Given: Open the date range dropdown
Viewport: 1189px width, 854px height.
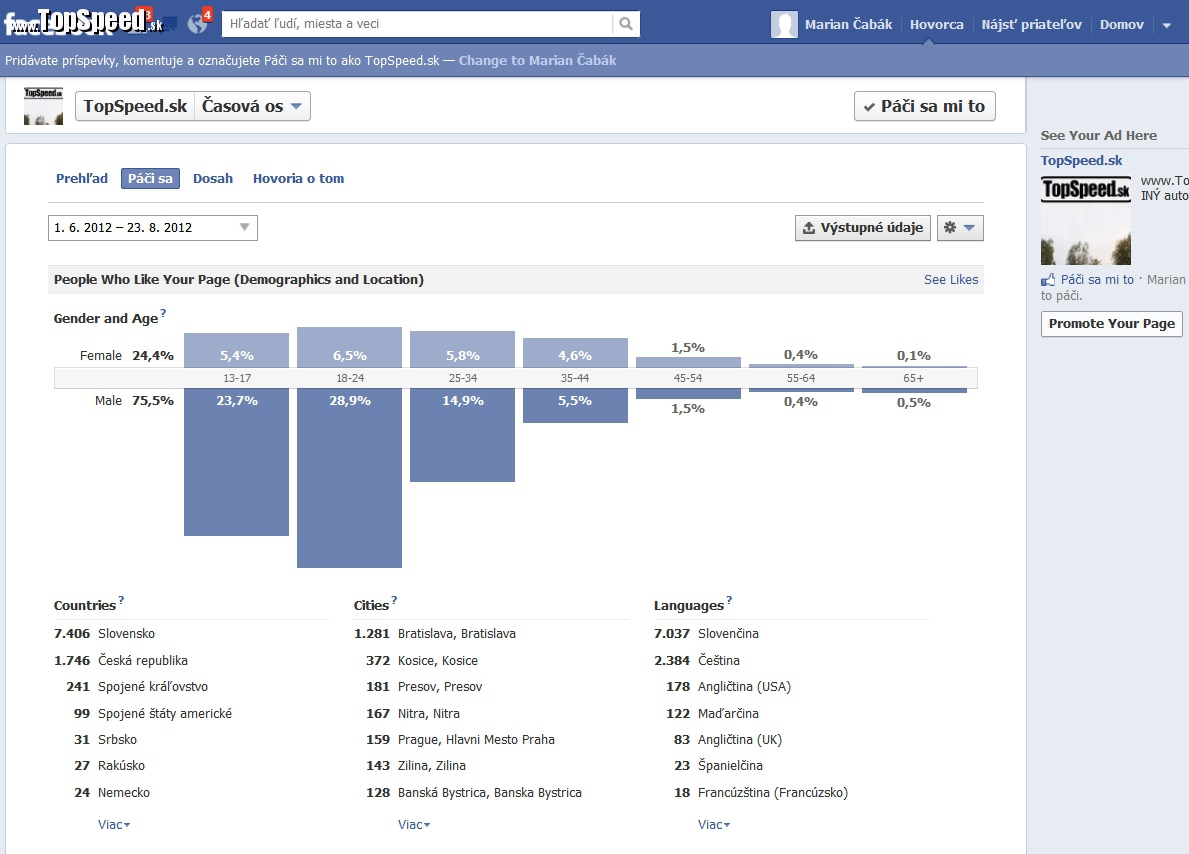Looking at the screenshot, I should click(x=152, y=228).
